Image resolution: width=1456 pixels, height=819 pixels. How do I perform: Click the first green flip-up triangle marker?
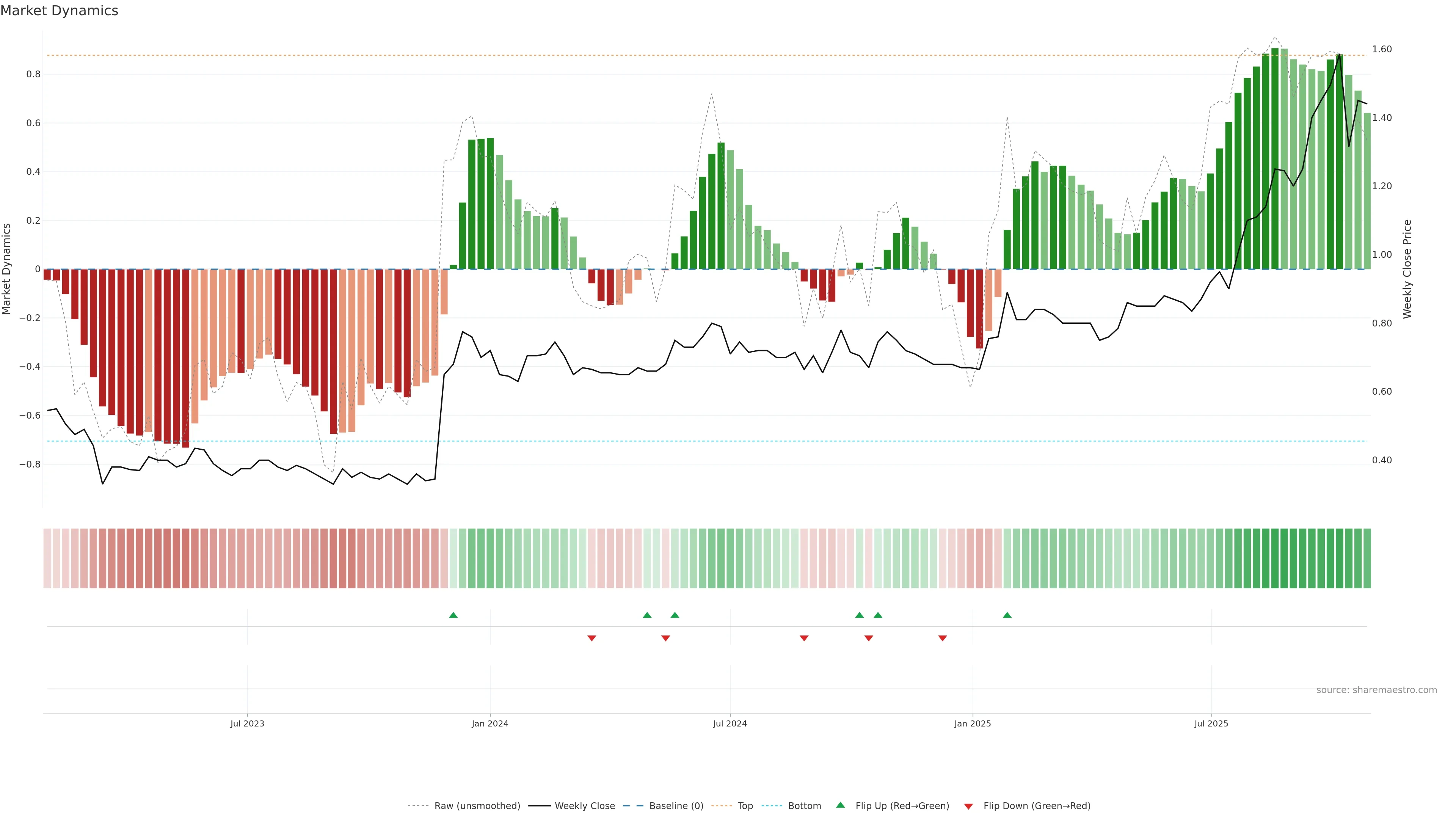453,615
